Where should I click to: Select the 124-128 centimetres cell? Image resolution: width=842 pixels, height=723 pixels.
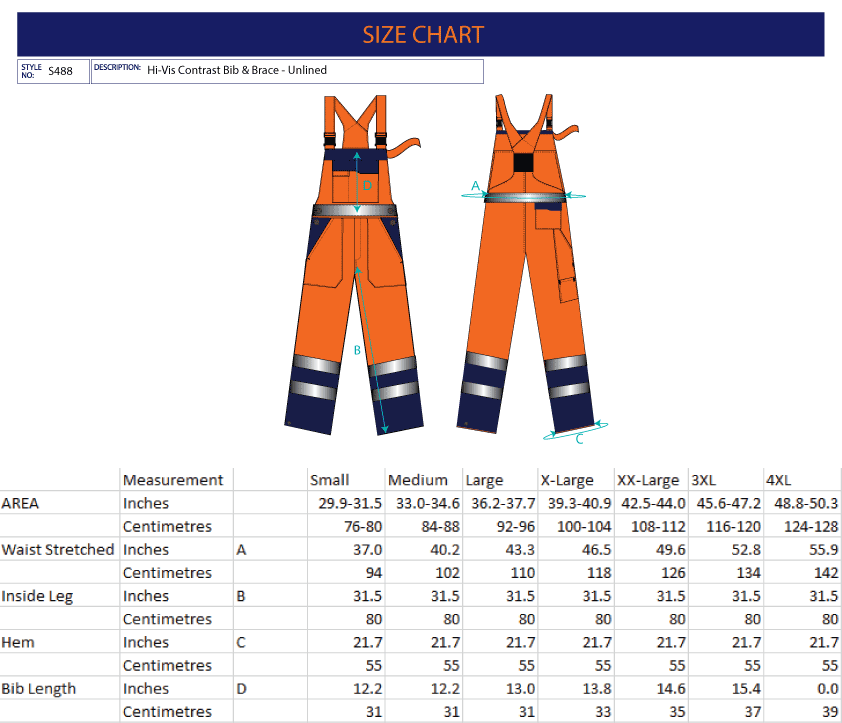point(811,526)
